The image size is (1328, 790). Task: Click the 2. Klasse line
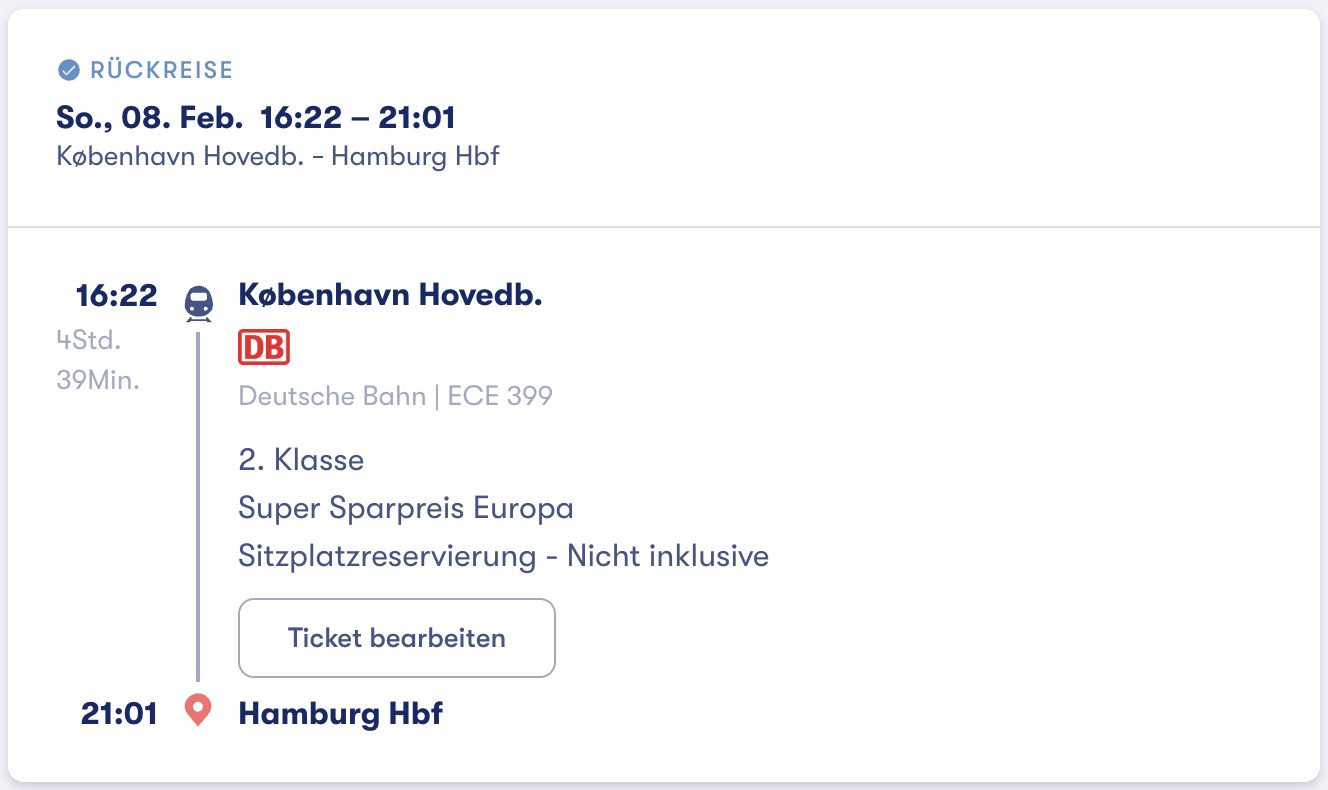301,460
